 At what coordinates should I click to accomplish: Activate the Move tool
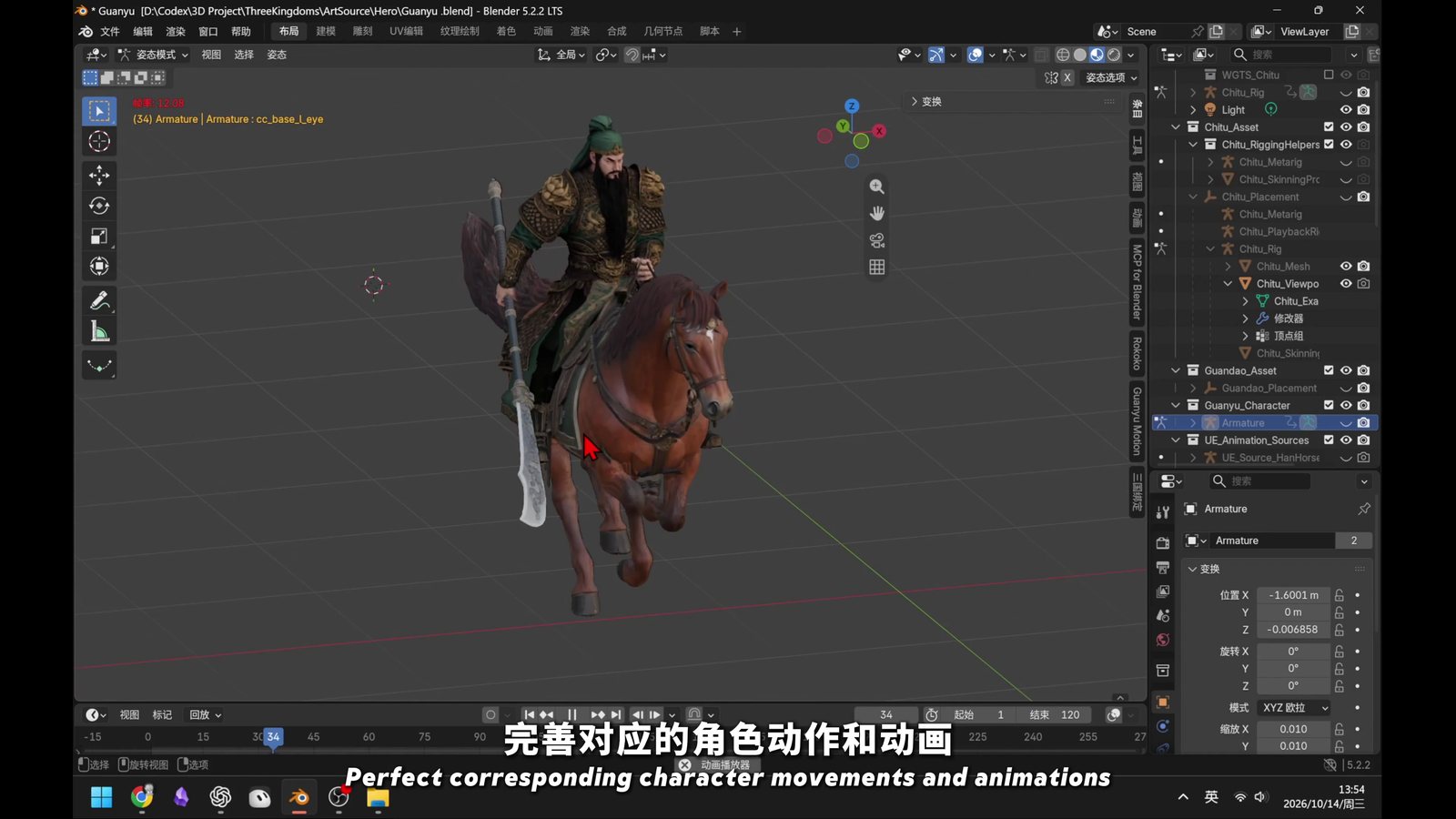99,175
